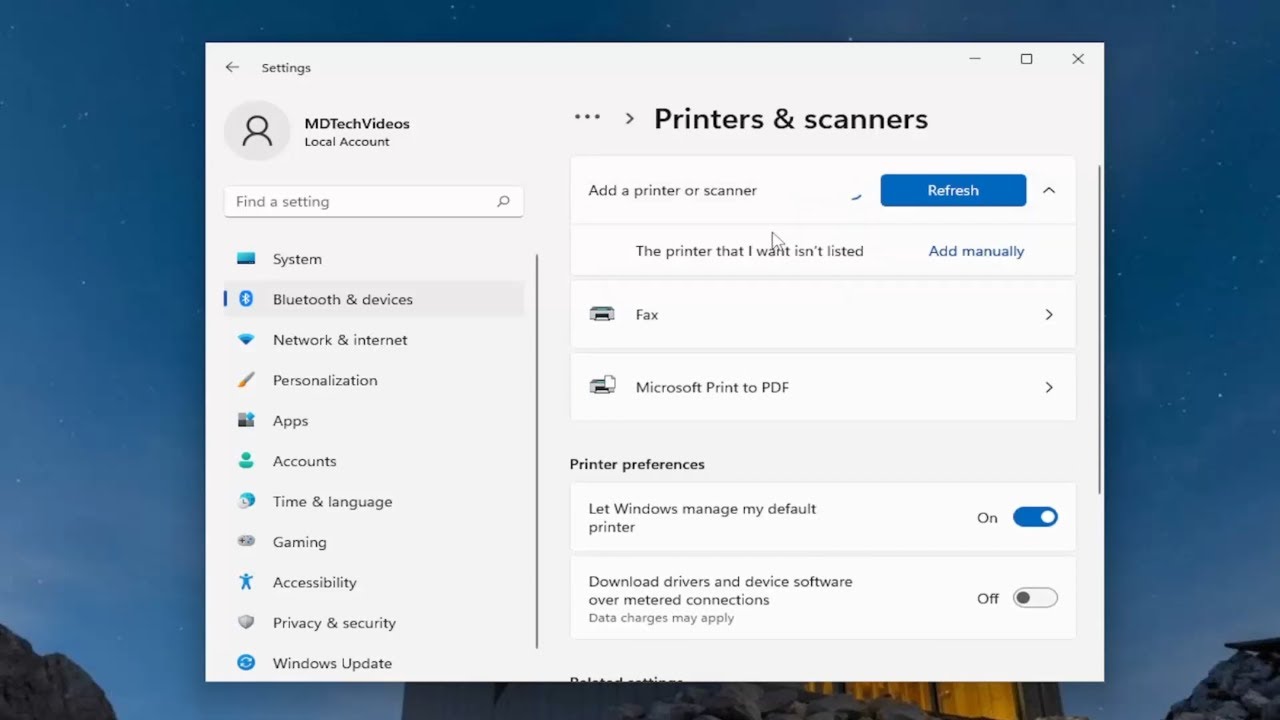Go to Network & internet
1280x720 pixels.
tap(374, 340)
